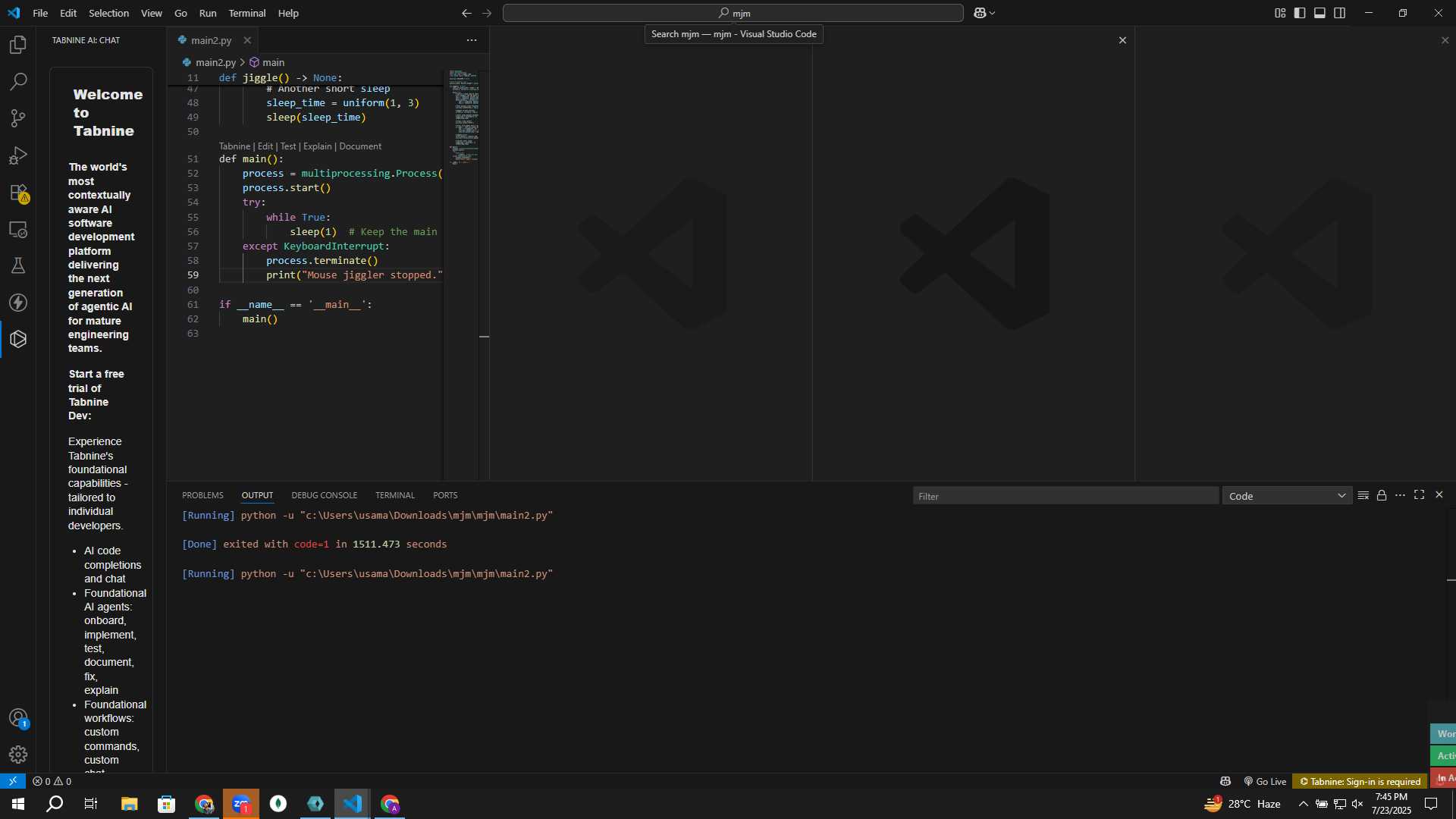The image size is (1456, 819).
Task: Open the Search view in activity bar
Action: pos(18,81)
